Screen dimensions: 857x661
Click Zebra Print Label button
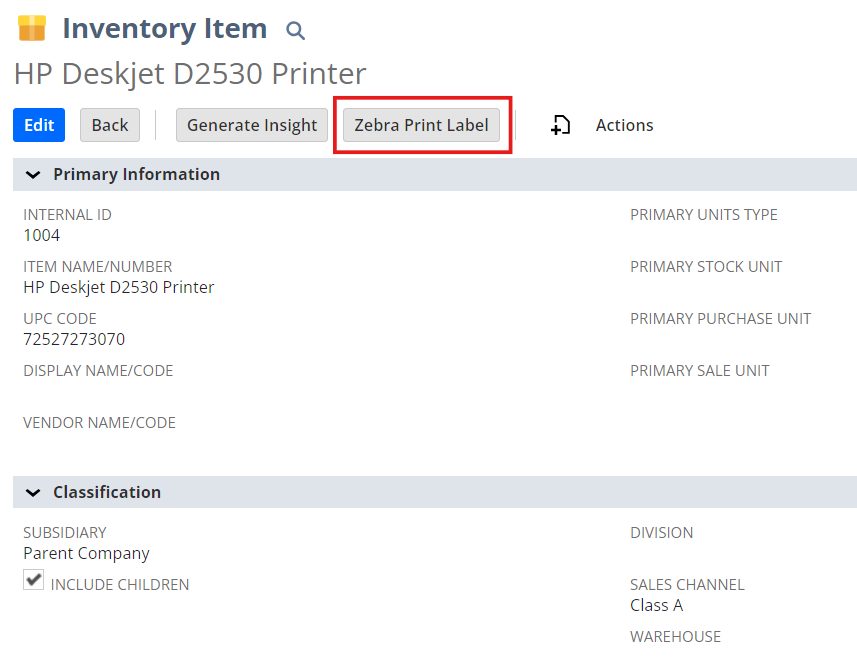pyautogui.click(x=421, y=125)
